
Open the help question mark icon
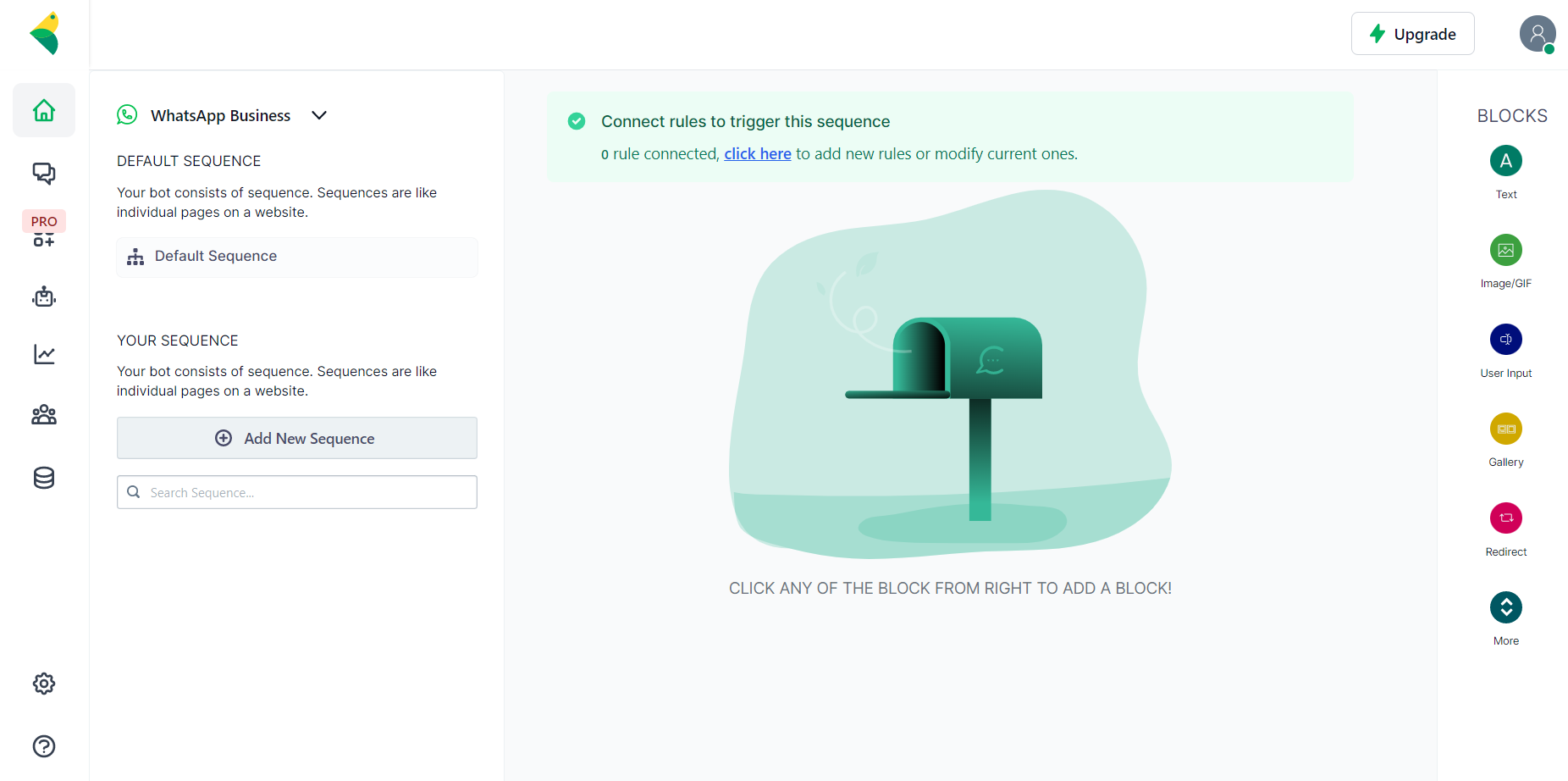pyautogui.click(x=44, y=746)
